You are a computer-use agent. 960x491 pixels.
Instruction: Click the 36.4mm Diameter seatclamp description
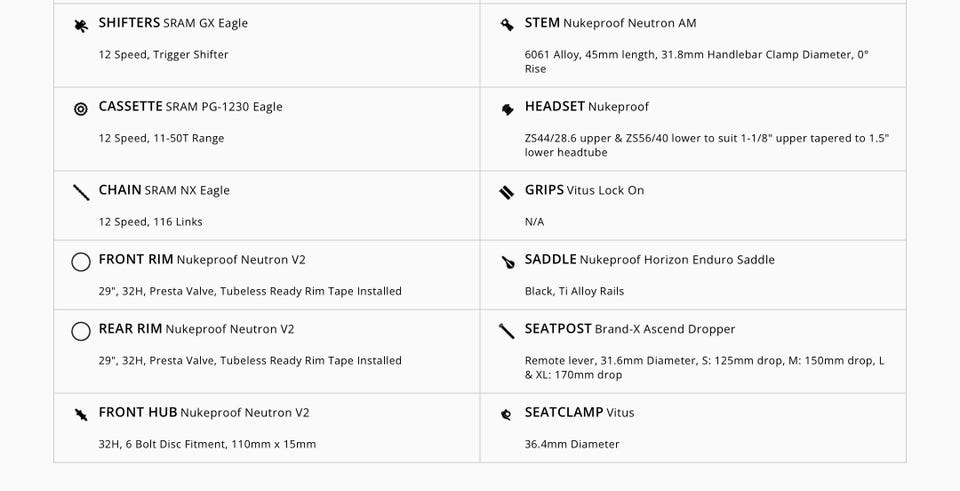pos(572,444)
